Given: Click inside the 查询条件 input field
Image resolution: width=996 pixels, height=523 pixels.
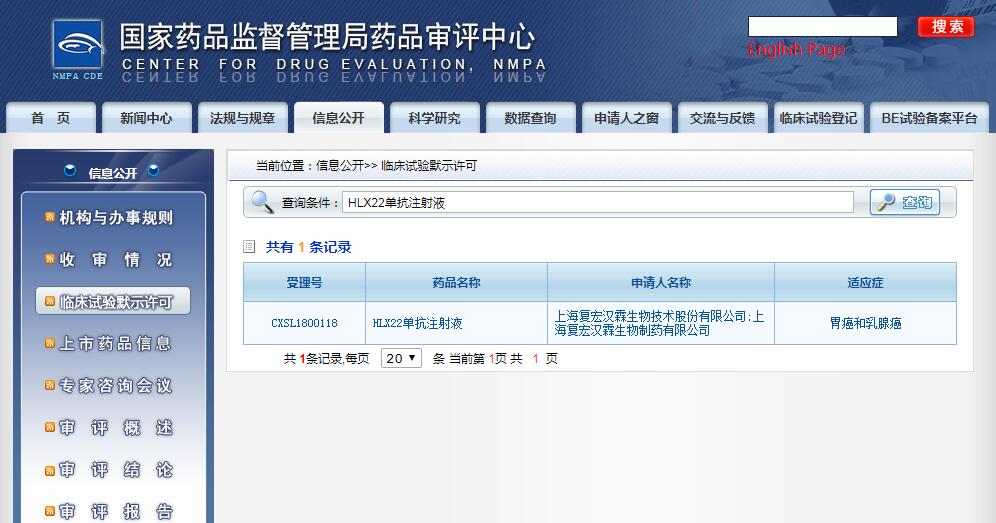Looking at the screenshot, I should [x=597, y=202].
